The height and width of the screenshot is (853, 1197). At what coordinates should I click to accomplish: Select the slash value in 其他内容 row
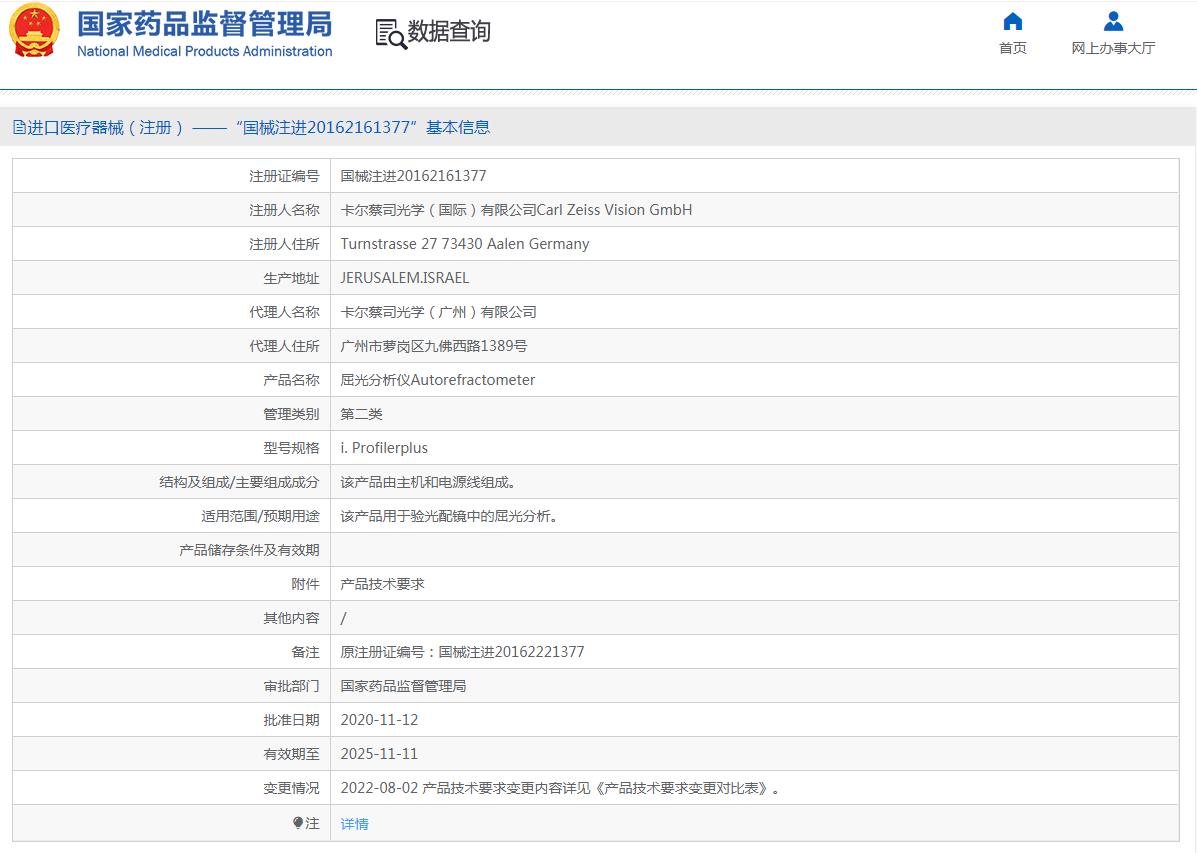(344, 618)
